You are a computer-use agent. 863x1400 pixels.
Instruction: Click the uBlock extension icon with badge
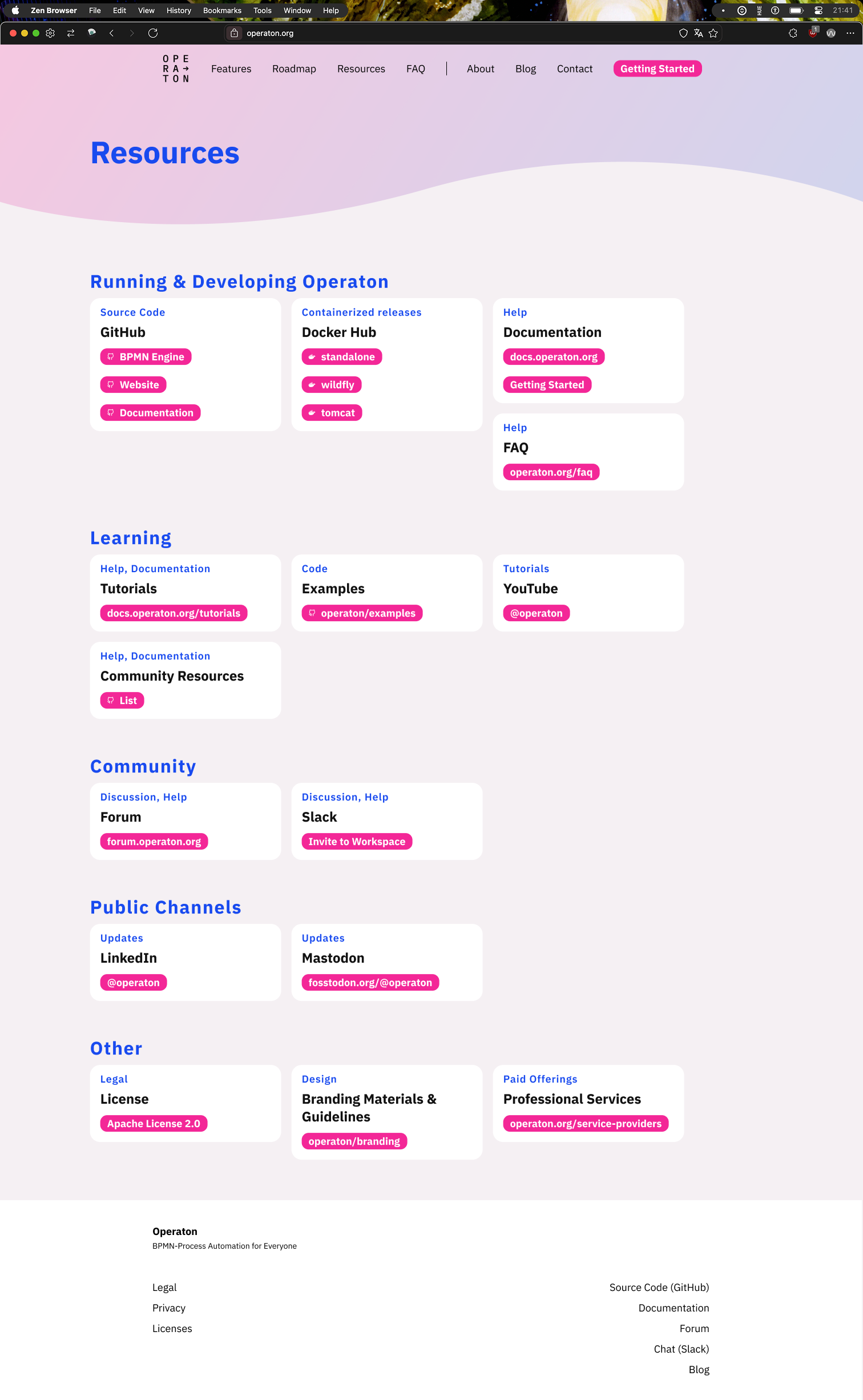(x=813, y=33)
